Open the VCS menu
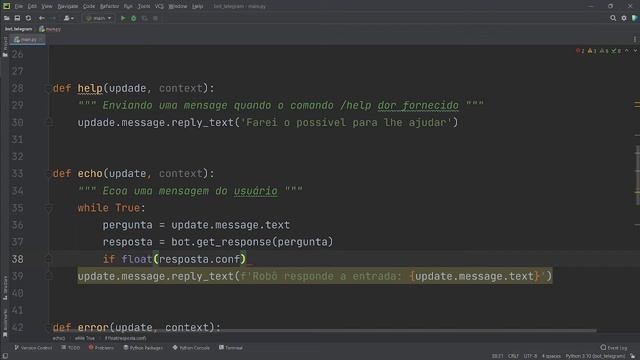 click(x=159, y=6)
